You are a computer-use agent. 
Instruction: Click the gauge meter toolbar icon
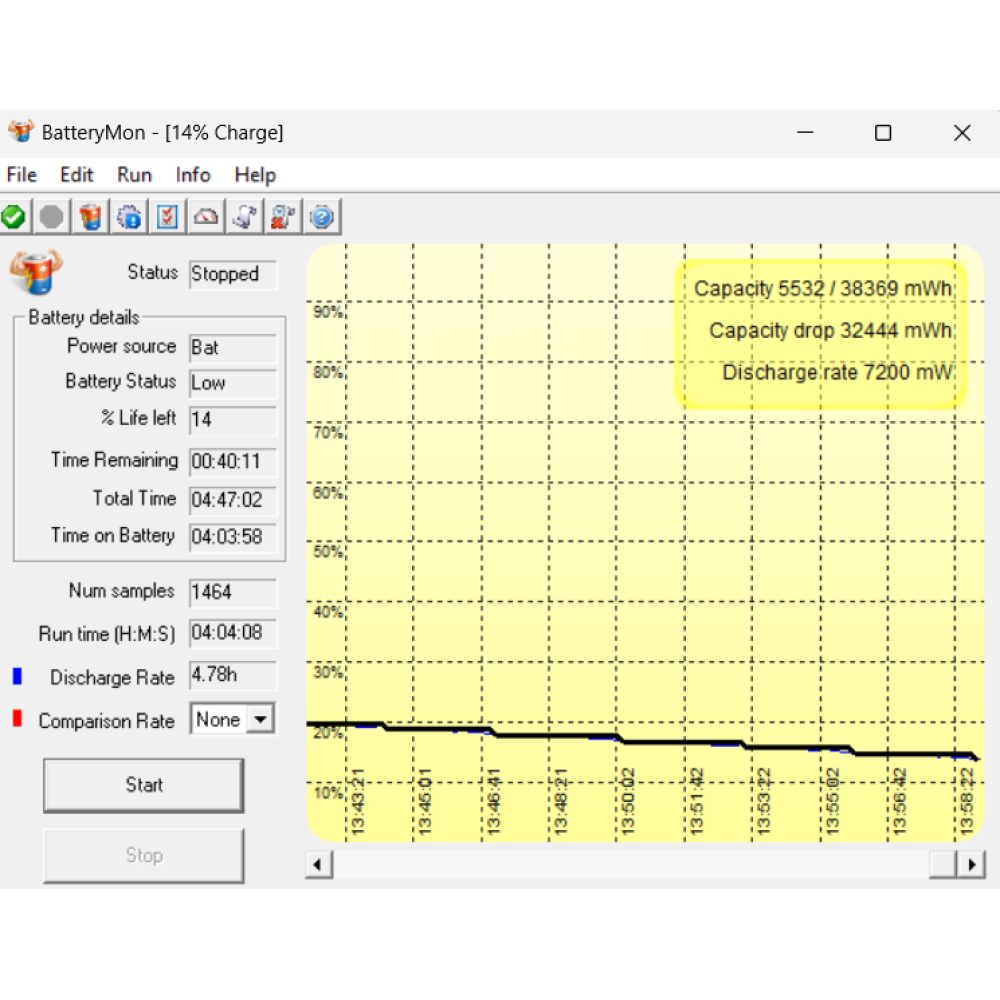coord(206,216)
